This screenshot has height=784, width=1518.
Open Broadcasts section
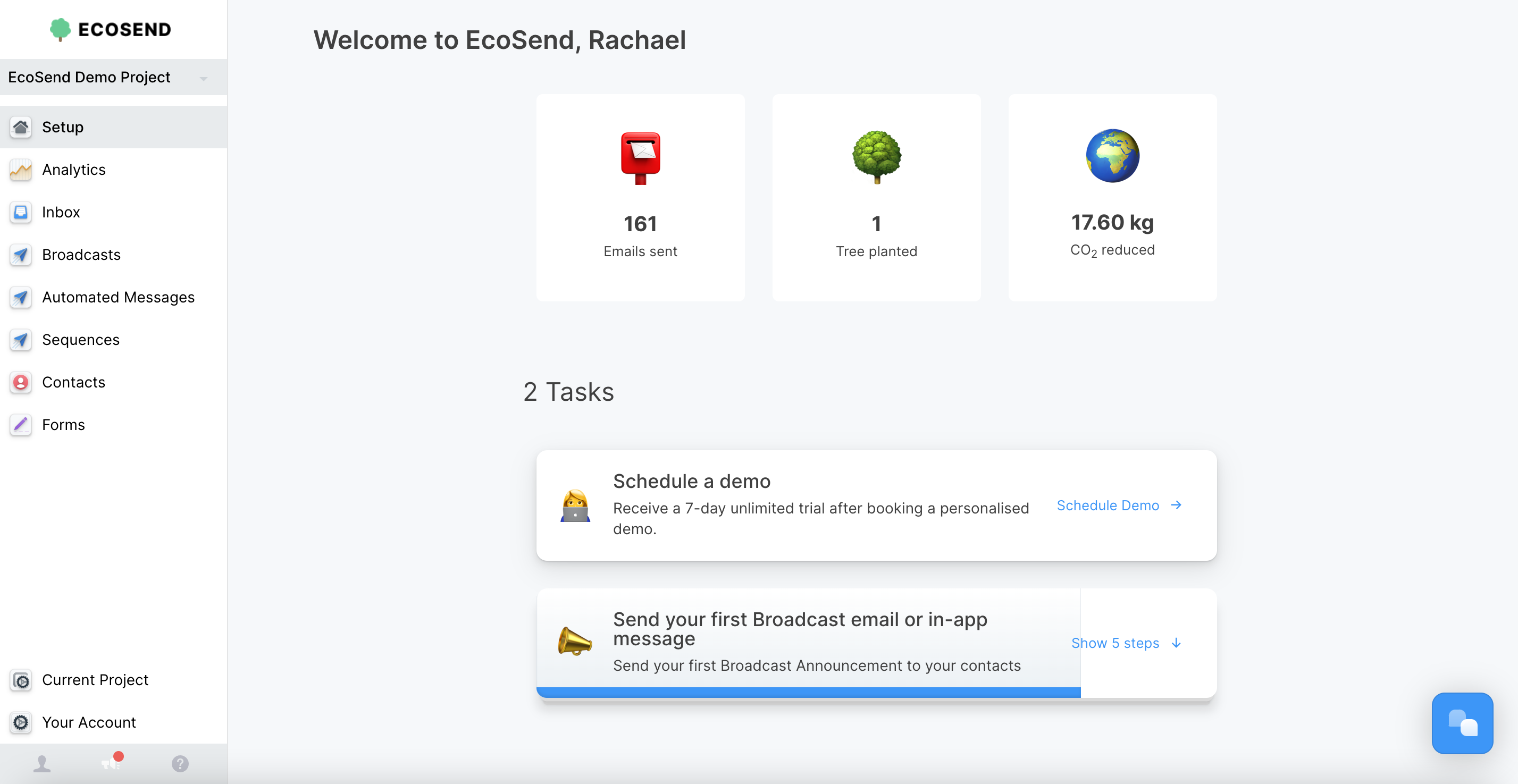81,254
